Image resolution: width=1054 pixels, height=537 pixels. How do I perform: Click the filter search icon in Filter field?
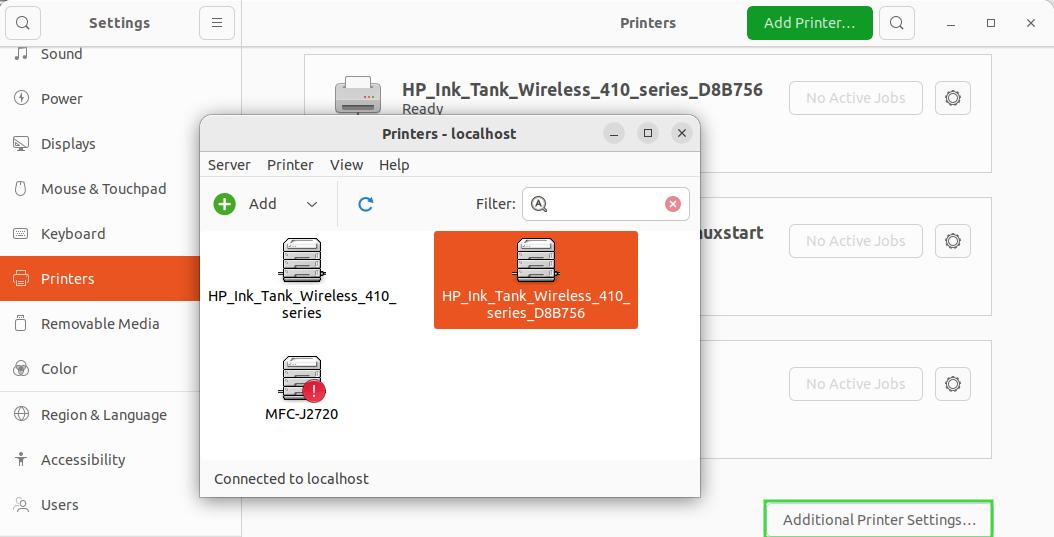[539, 204]
